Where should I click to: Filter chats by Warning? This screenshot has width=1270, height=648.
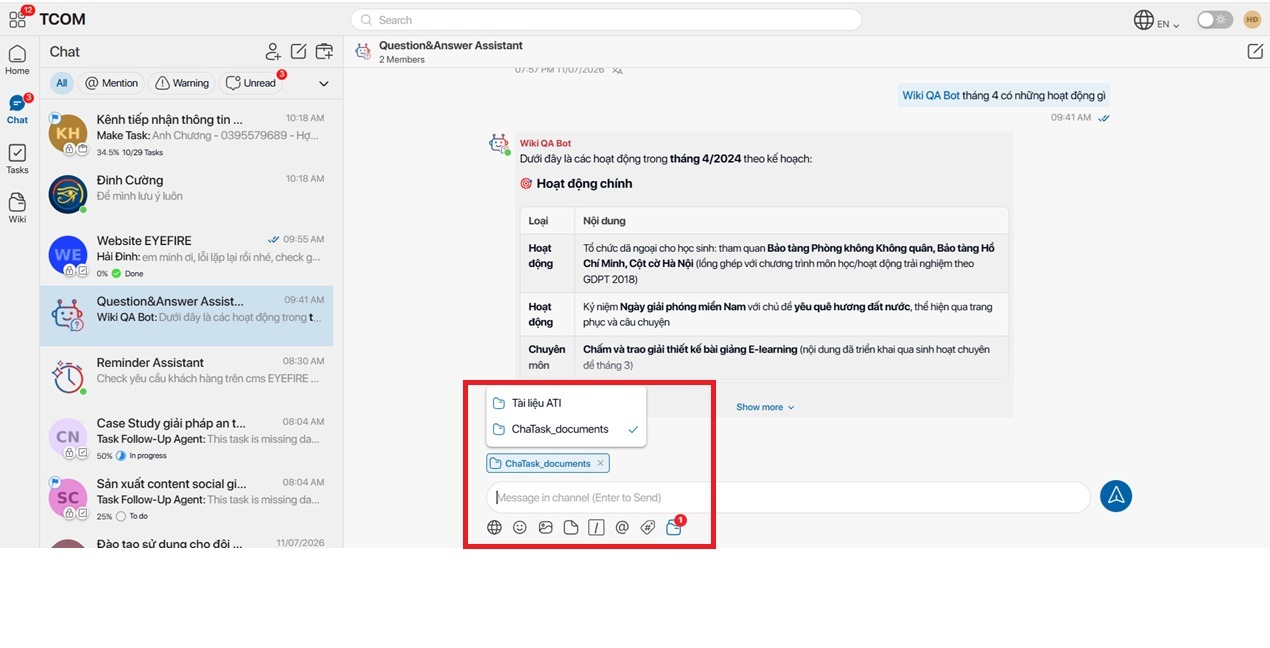pyautogui.click(x=182, y=83)
